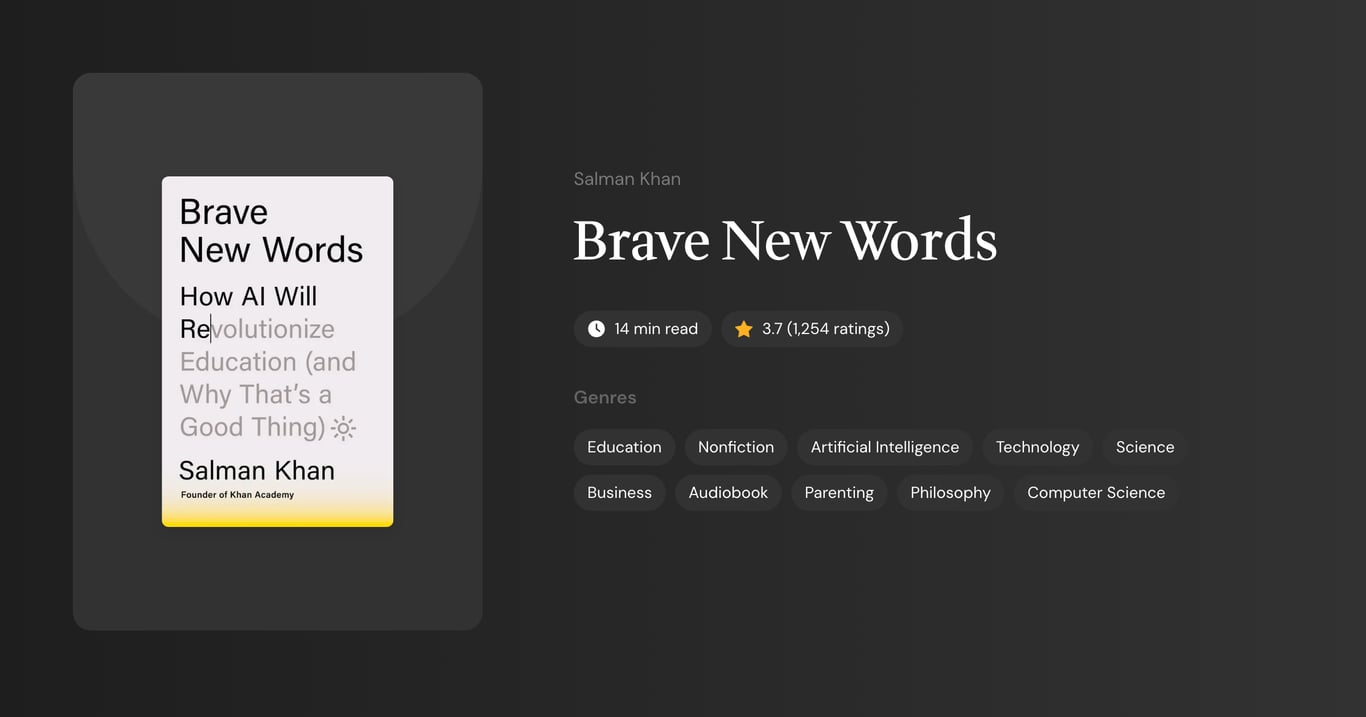The image size is (1366, 717).
Task: Click the Founder of Khan Academy text on cover
Action: pos(236,494)
